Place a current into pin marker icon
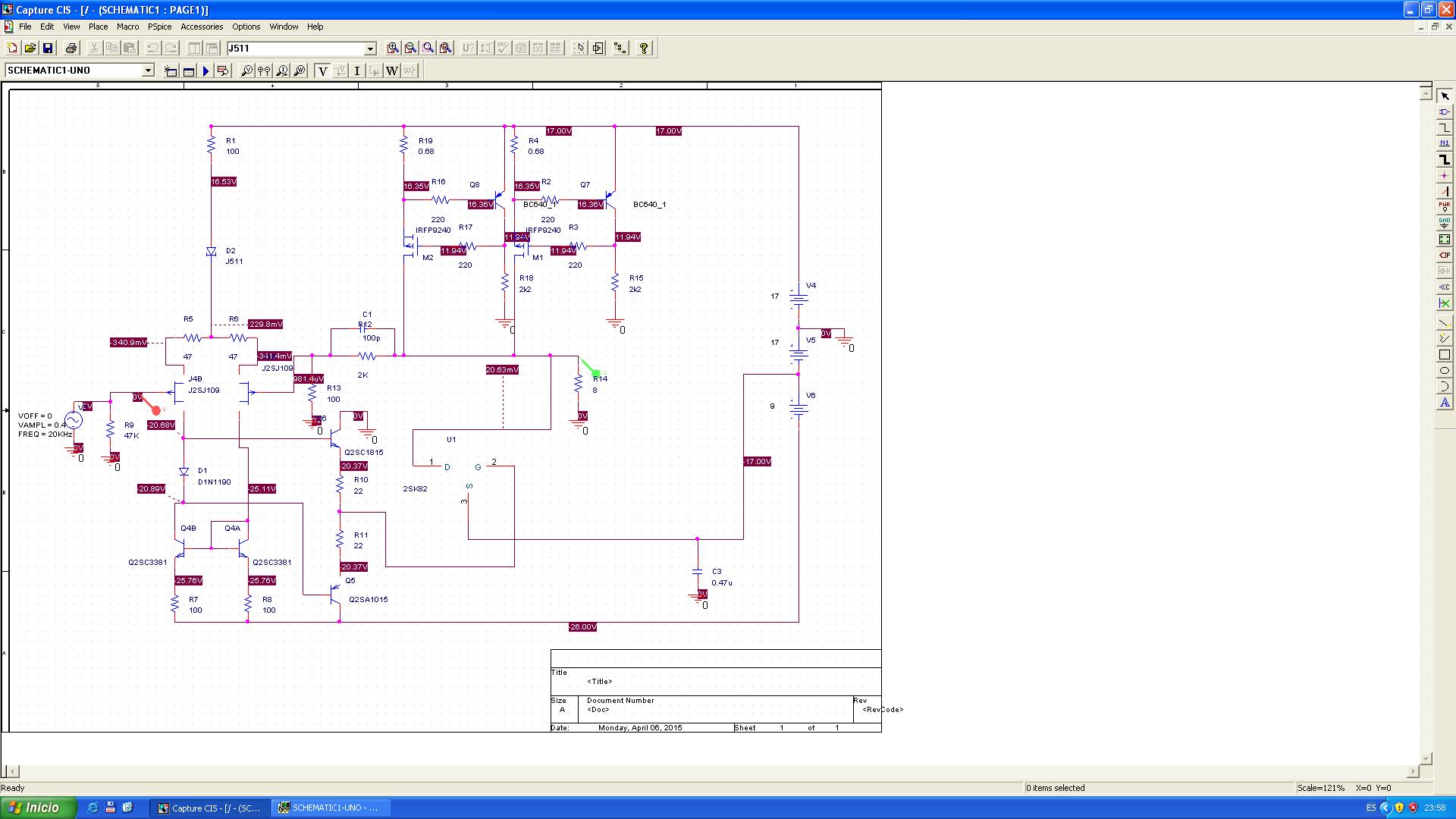Image resolution: width=1456 pixels, height=819 pixels. [x=282, y=71]
